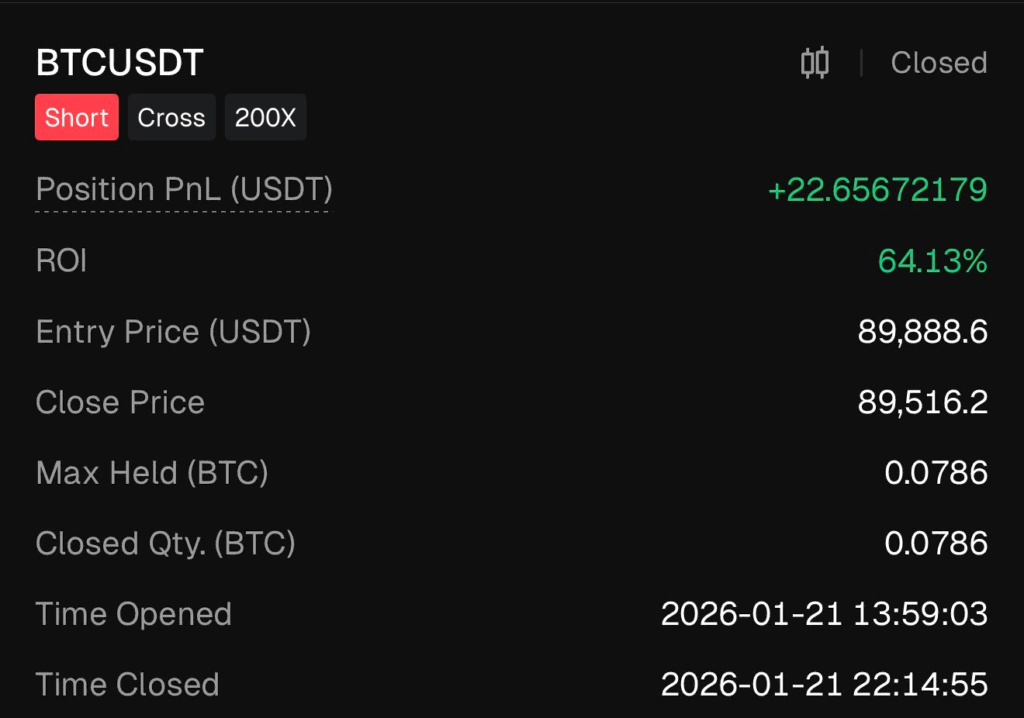Tap the Closed Qty. 0.0786 value
Image resolution: width=1024 pixels, height=718 pixels.
[x=936, y=543]
